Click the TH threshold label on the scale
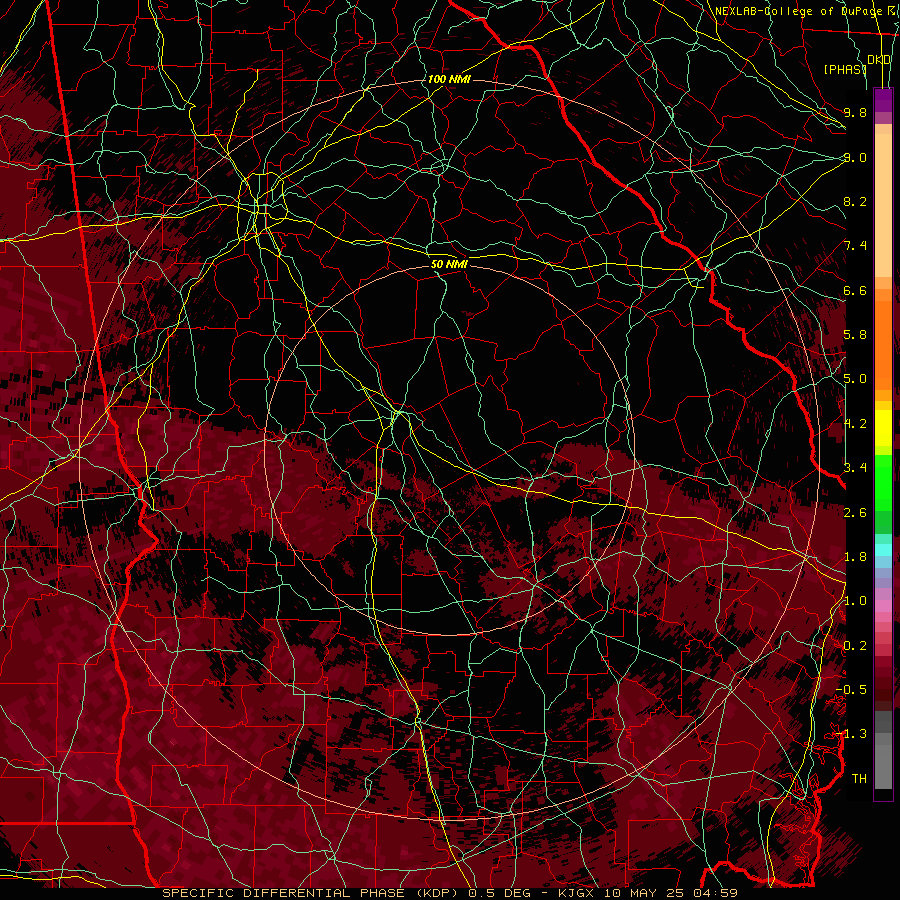Viewport: 900px width, 900px height. coord(859,778)
